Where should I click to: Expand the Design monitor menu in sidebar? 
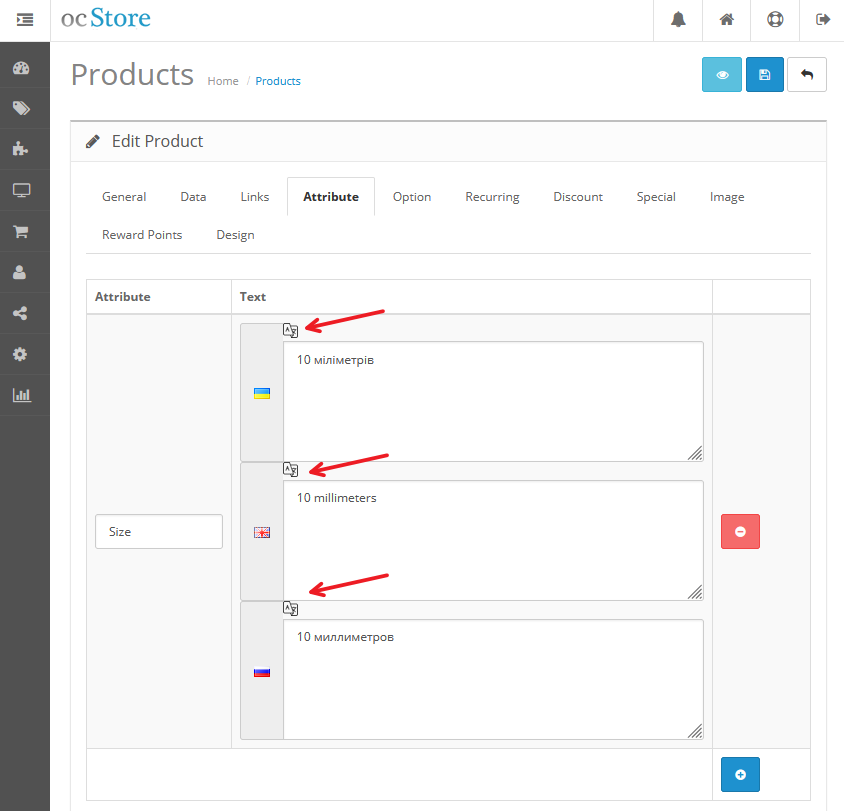click(x=21, y=190)
